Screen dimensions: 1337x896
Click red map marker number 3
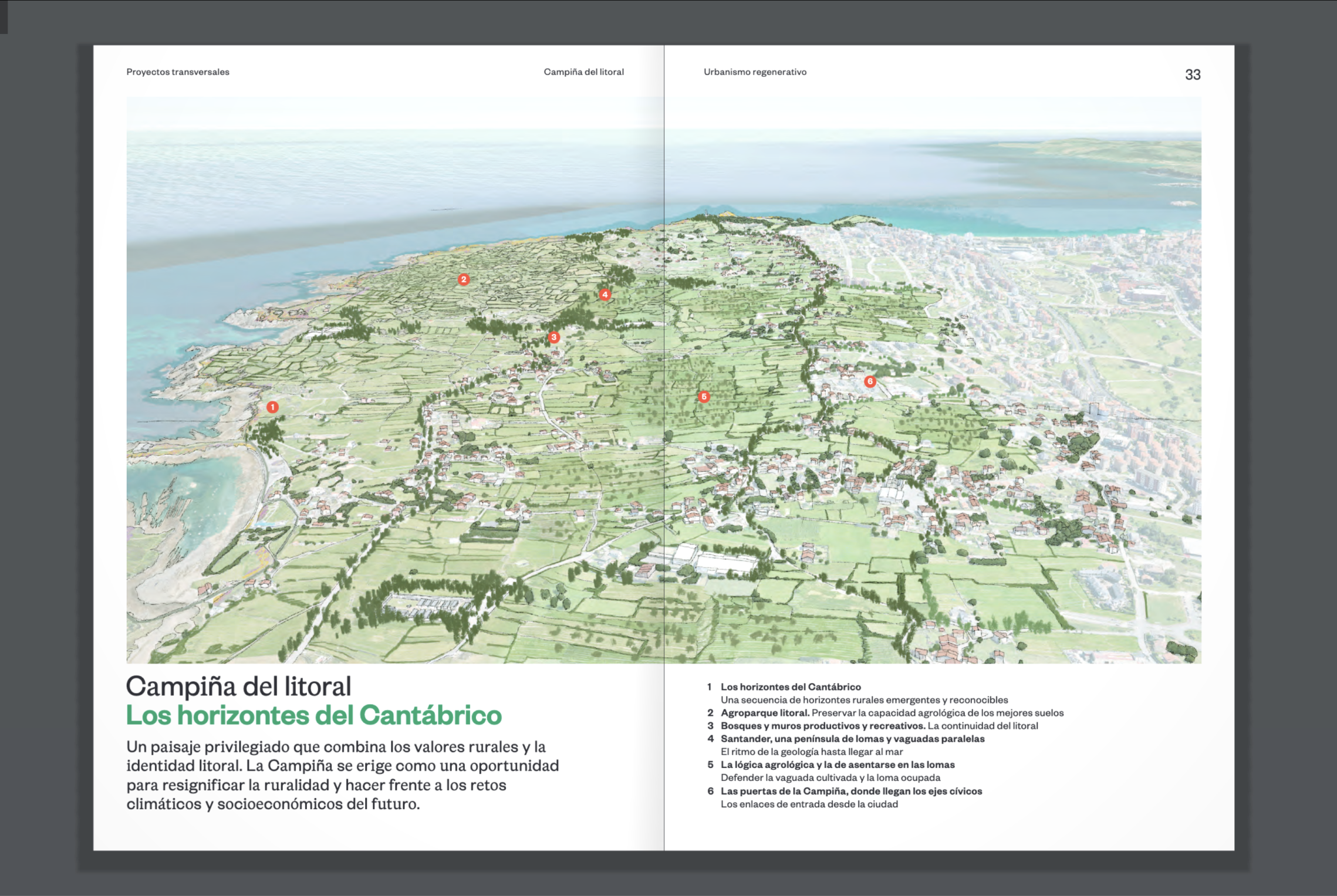tap(553, 337)
